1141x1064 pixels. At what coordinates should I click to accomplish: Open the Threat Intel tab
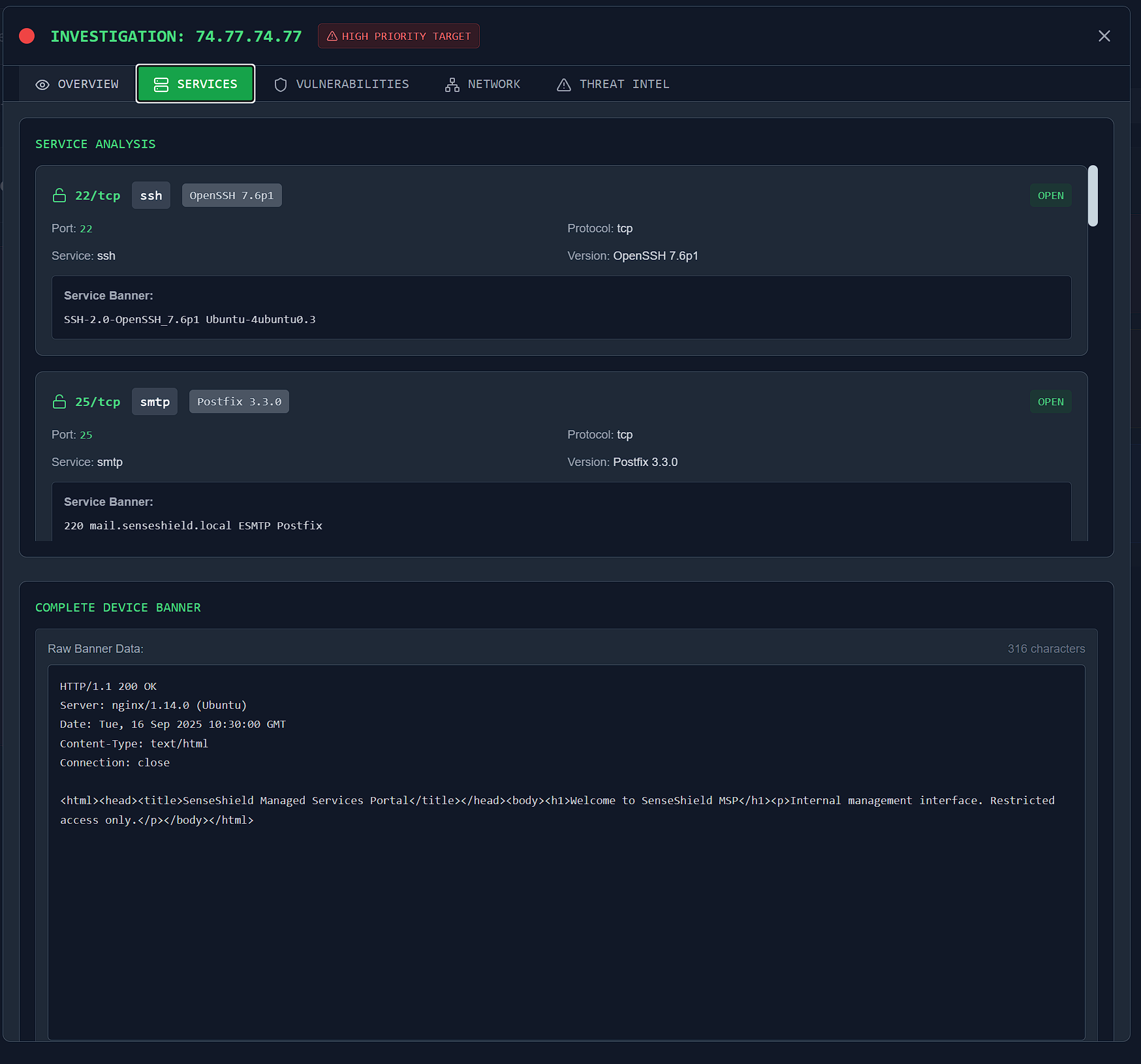612,84
